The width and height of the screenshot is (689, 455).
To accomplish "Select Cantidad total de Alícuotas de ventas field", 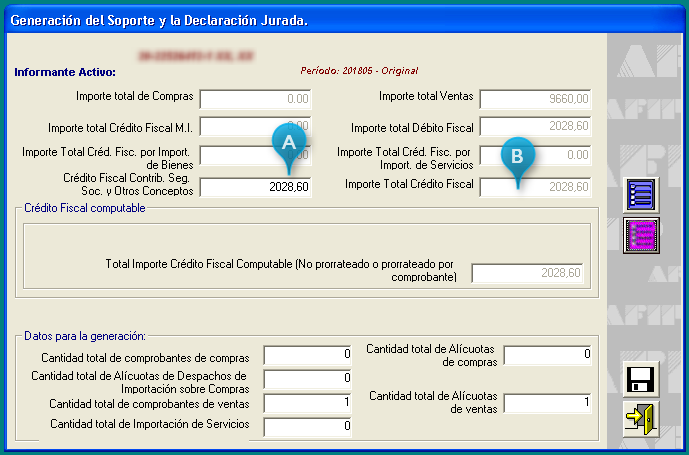I will [549, 403].
